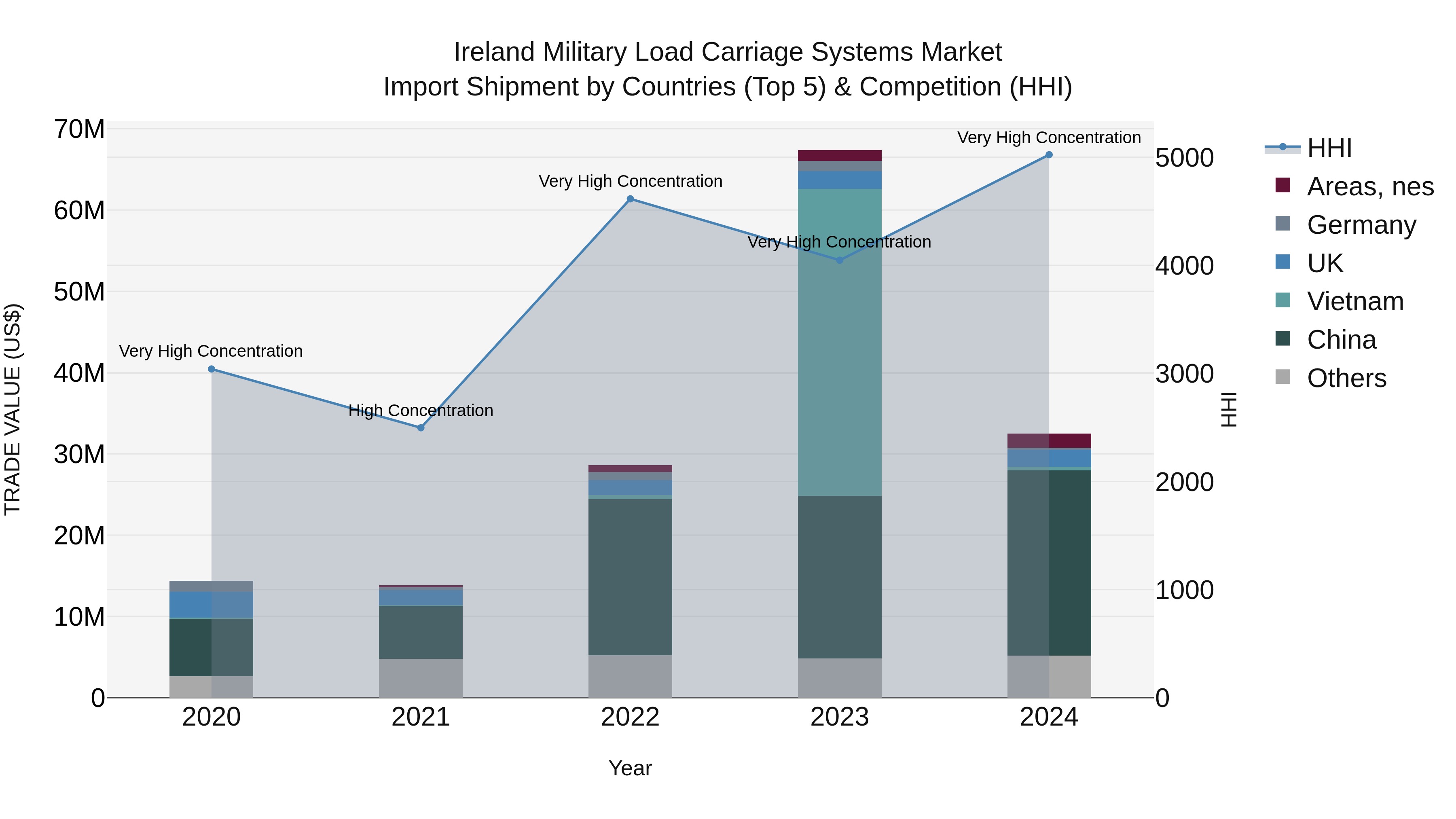Image resolution: width=1456 pixels, height=819 pixels.
Task: Click the 2022 x-axis tick label
Action: [630, 717]
